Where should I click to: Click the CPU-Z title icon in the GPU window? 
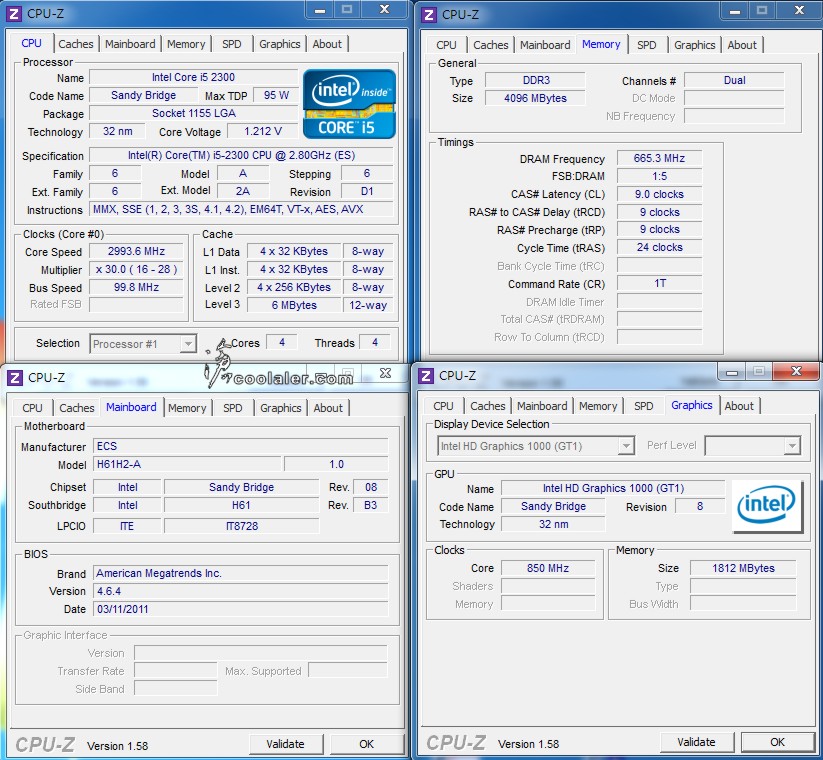point(426,376)
